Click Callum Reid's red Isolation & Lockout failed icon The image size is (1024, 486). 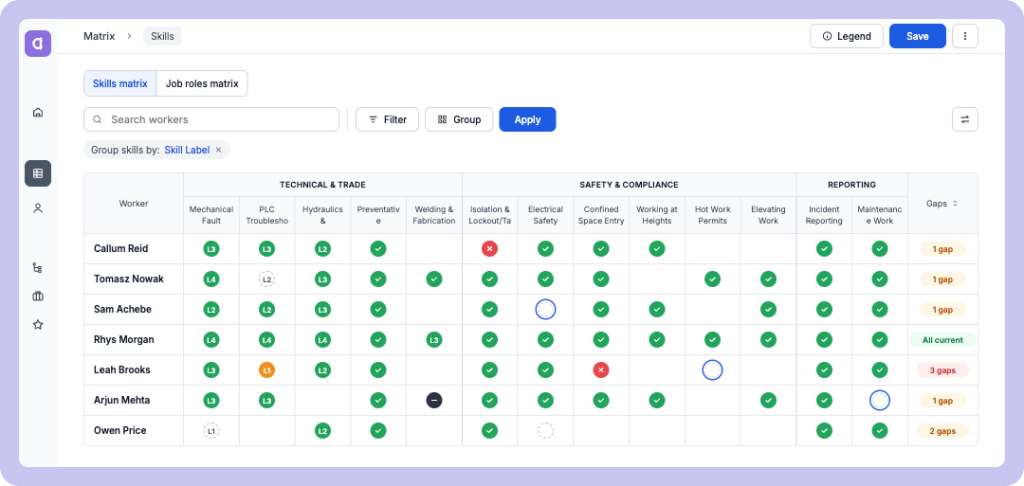[490, 249]
